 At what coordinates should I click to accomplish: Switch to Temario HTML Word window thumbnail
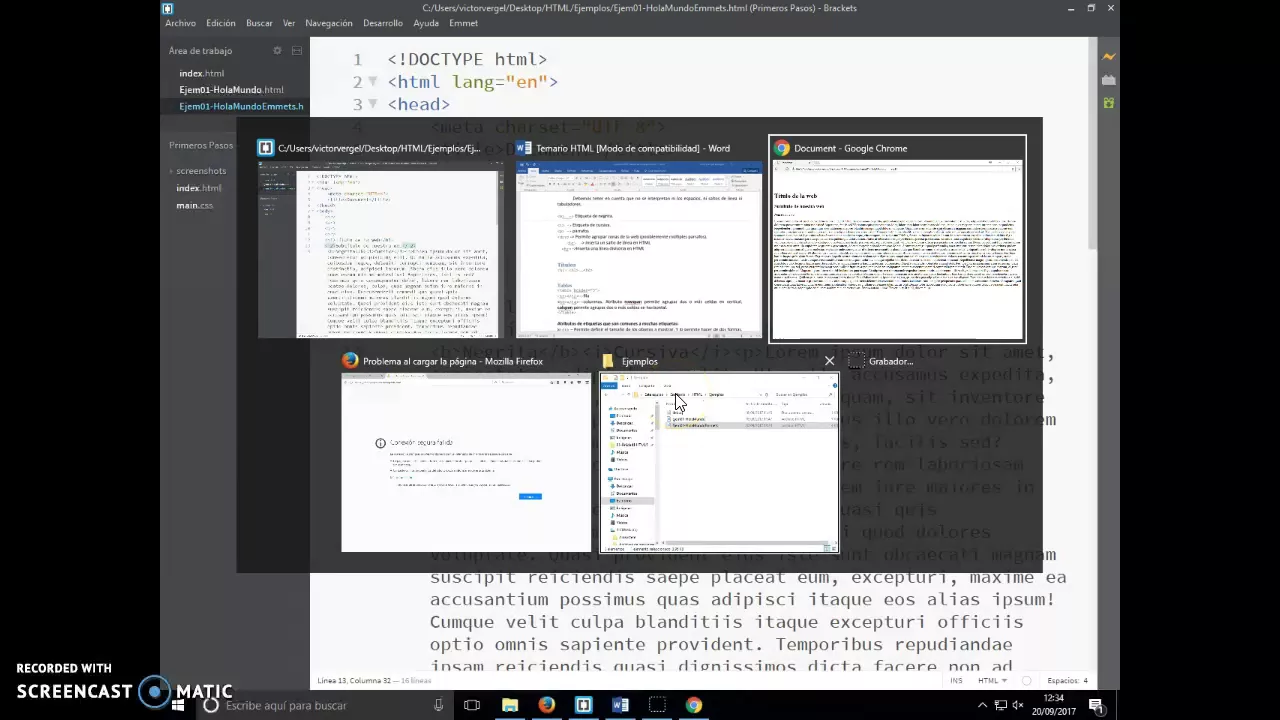point(638,240)
